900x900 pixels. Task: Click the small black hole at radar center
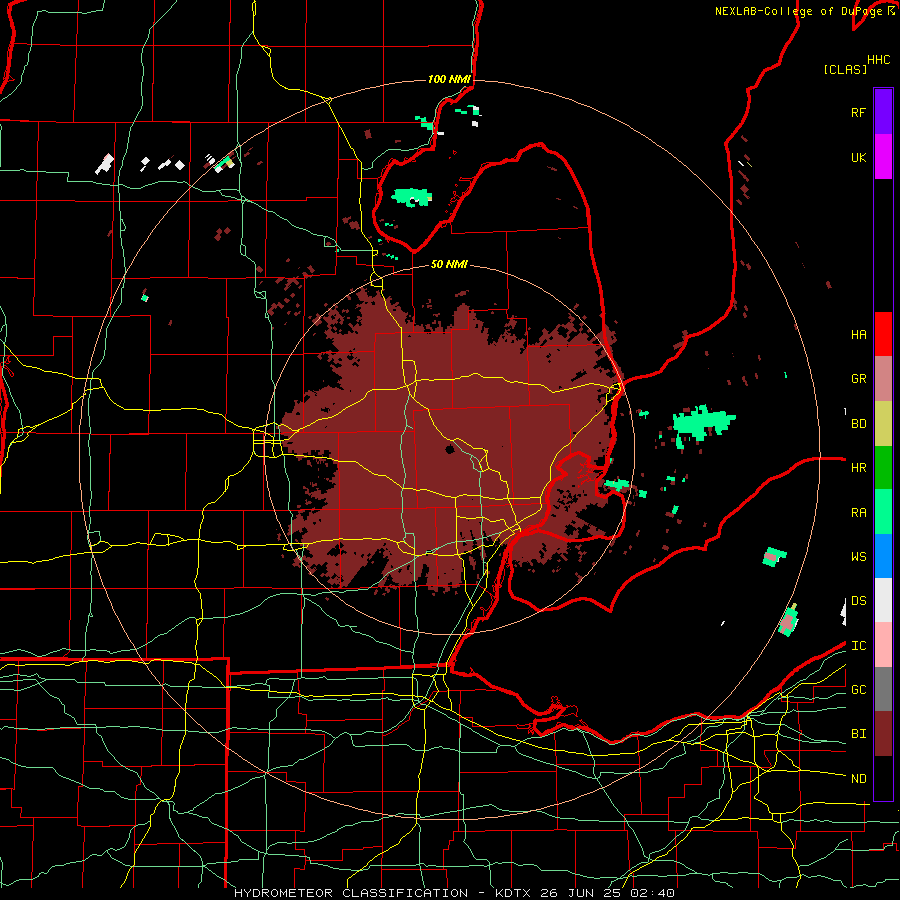(x=449, y=449)
